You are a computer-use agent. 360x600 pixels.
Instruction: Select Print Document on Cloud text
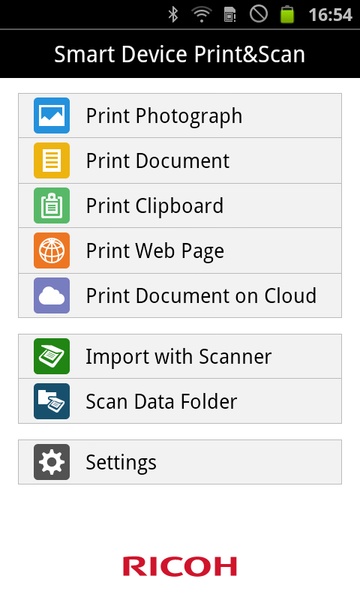[x=201, y=296]
